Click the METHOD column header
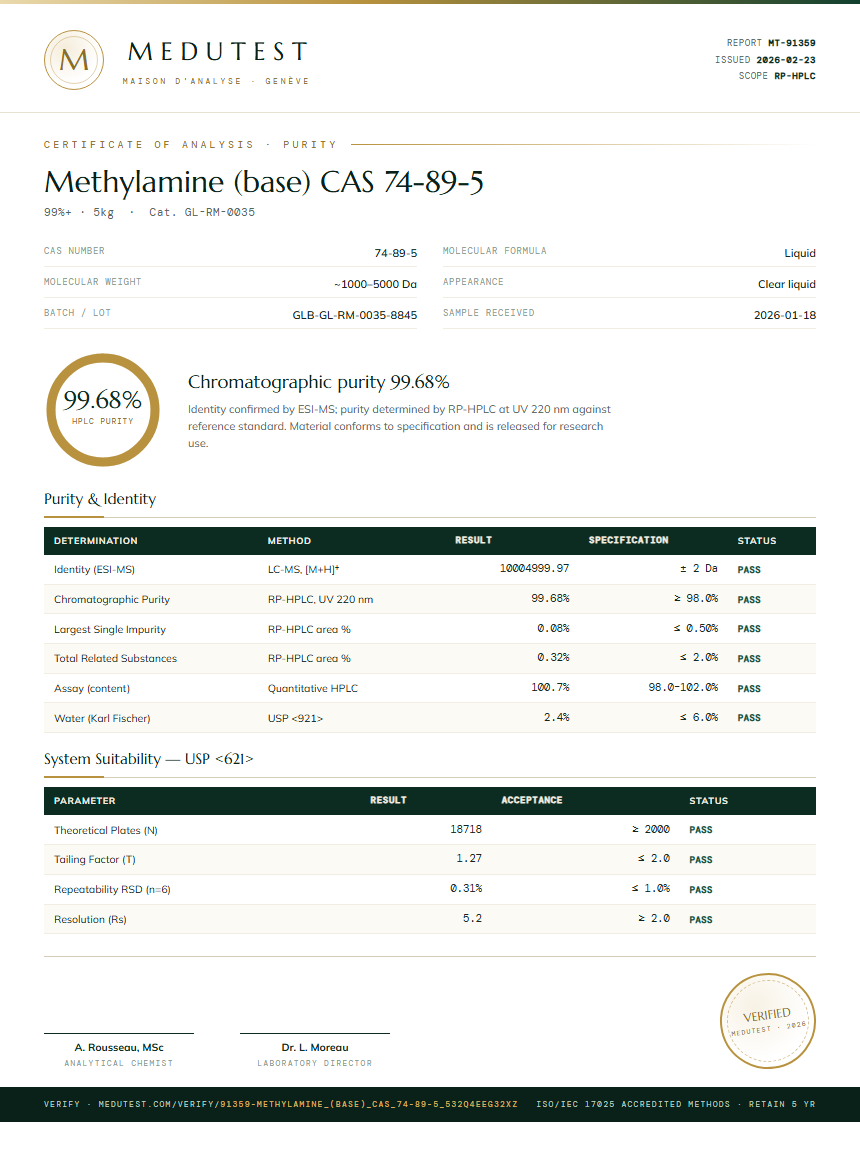 tap(289, 541)
